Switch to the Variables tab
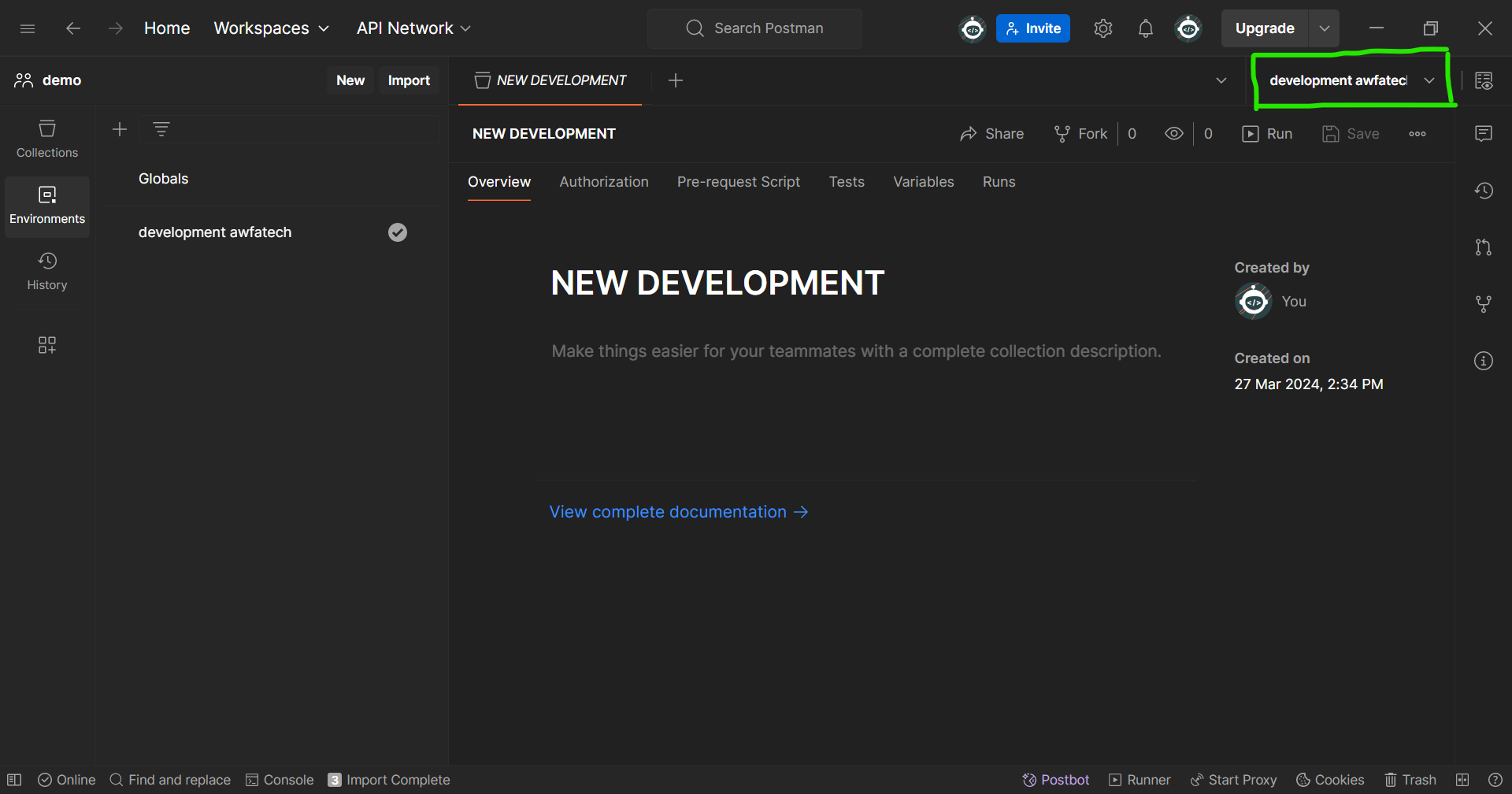 click(923, 182)
